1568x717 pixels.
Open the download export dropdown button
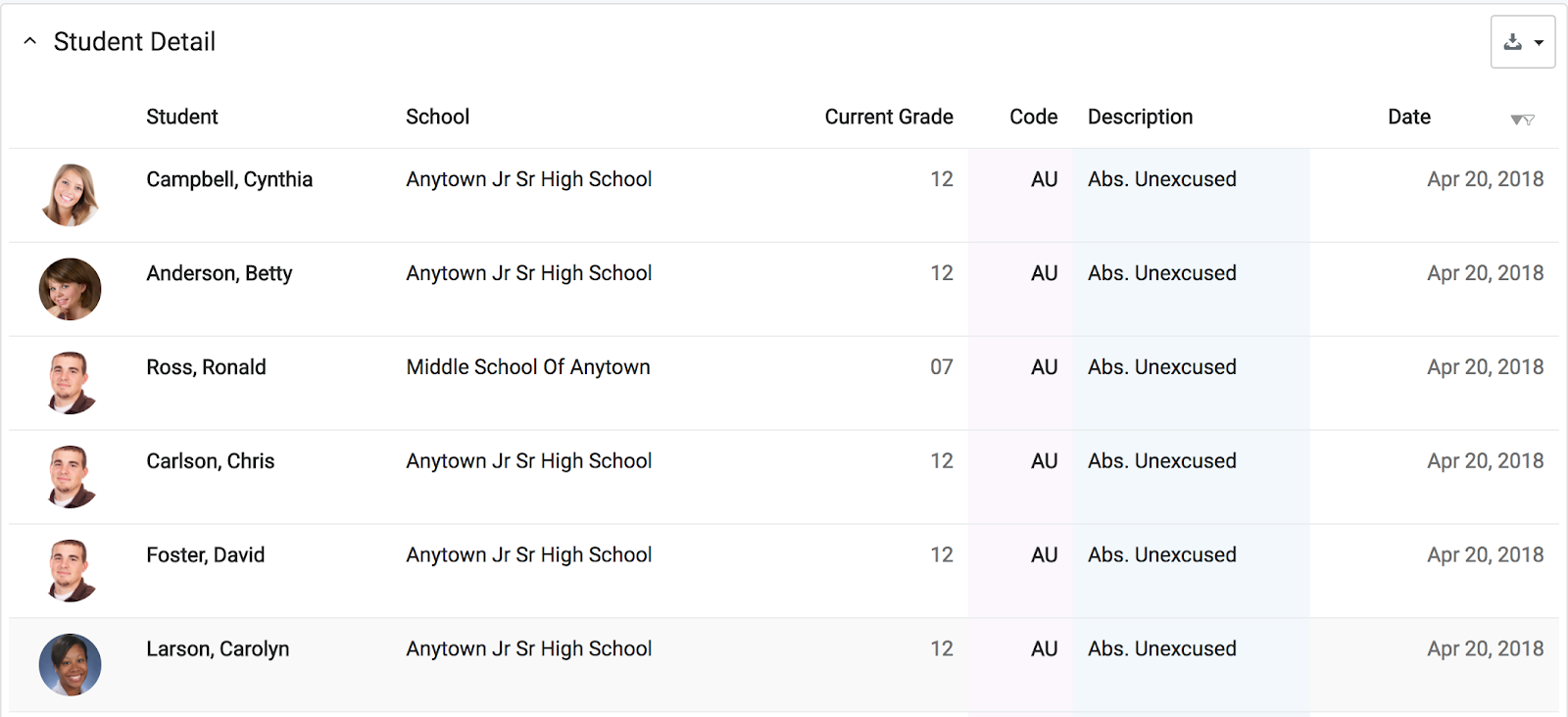1523,42
